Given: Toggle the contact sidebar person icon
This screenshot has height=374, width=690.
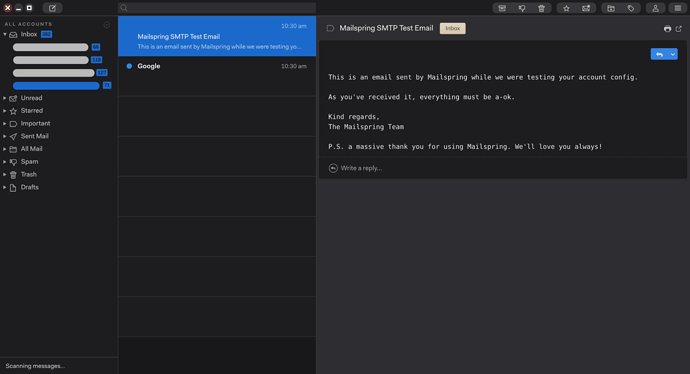Looking at the screenshot, I should tap(655, 8).
